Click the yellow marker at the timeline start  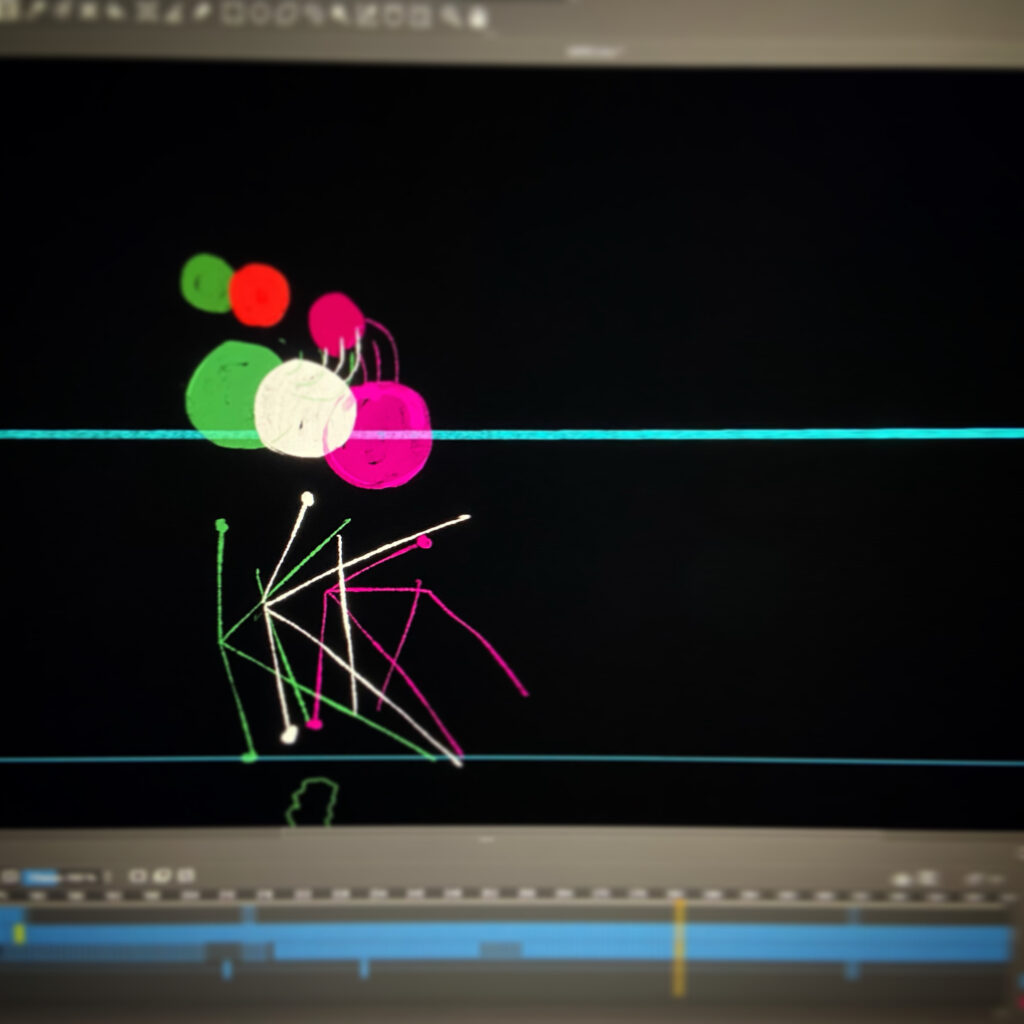click(x=19, y=933)
